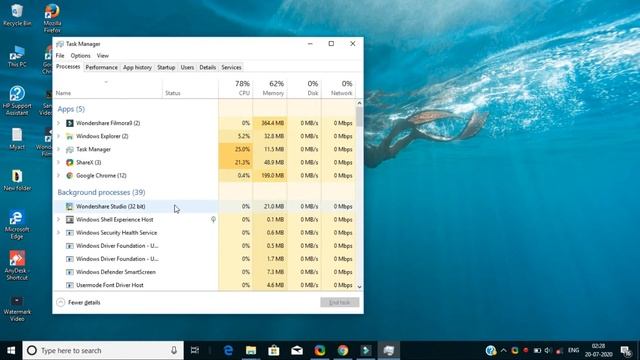
Task: Click the Wondershare Filmora9 process icon
Action: (x=70, y=123)
